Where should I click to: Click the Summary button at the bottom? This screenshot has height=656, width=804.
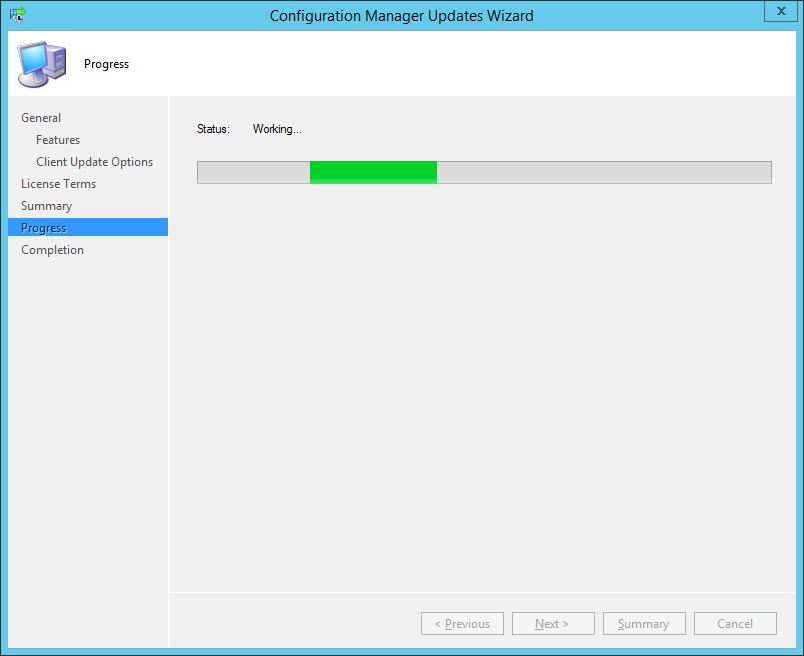point(644,623)
